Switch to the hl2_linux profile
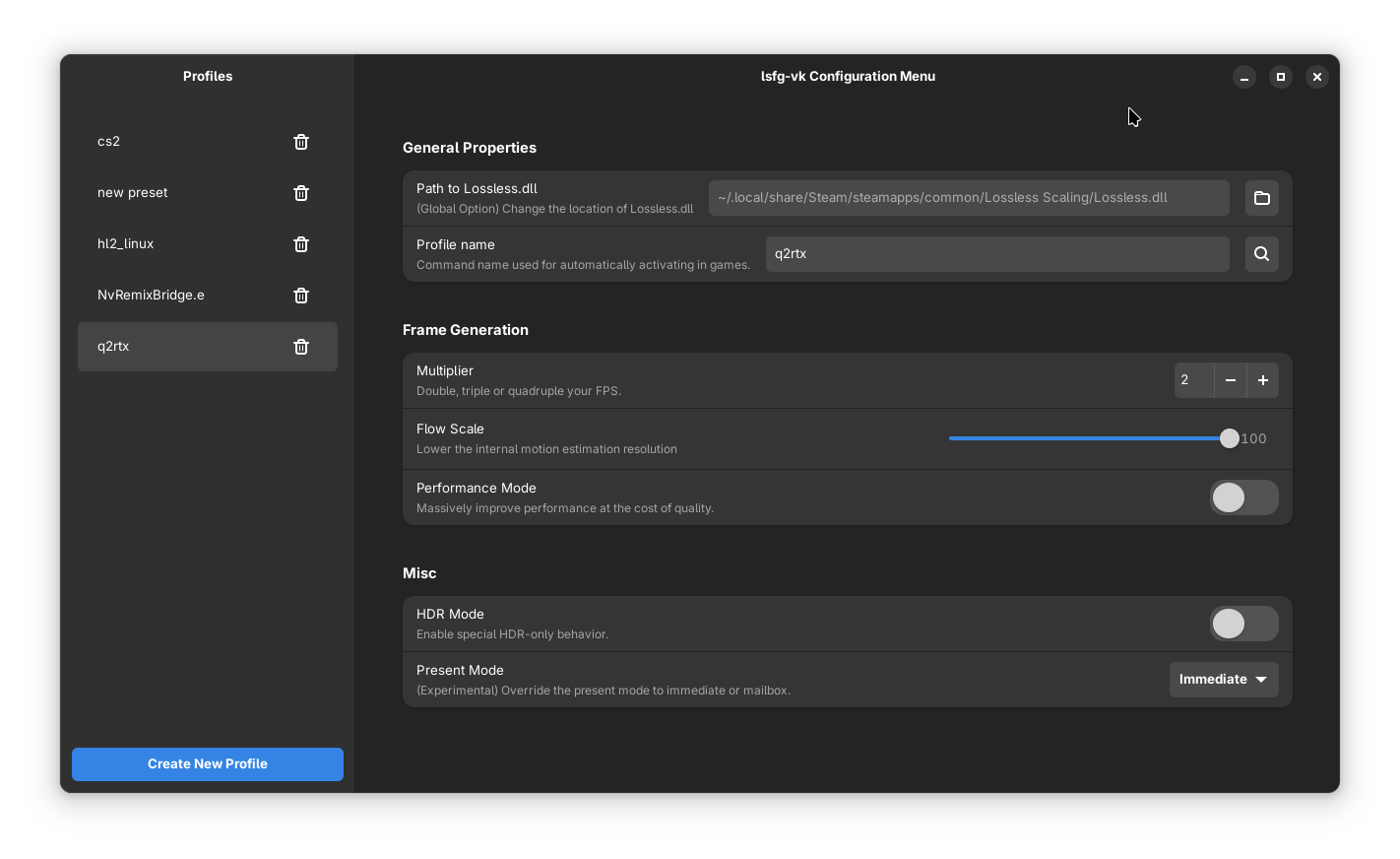Screen dimensions: 1400x859 click(x=177, y=244)
